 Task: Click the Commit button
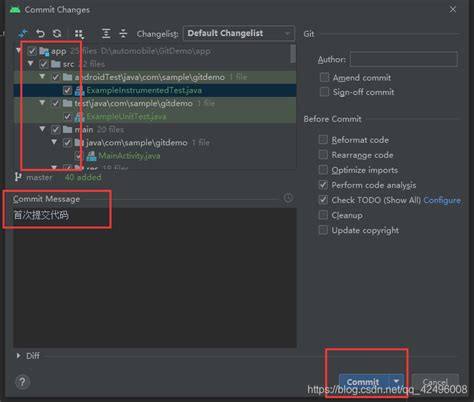364,381
